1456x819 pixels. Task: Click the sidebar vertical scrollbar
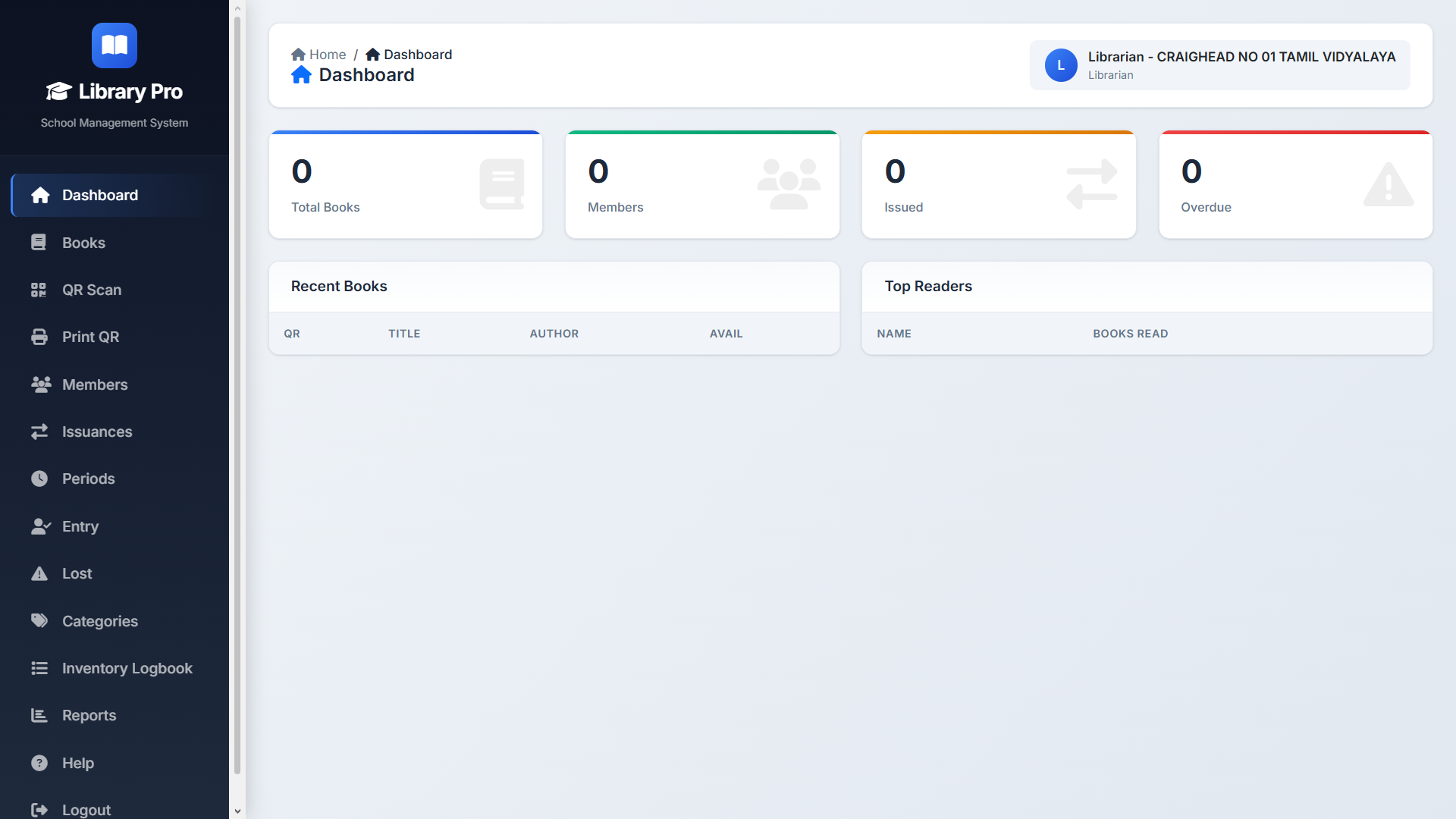[x=237, y=394]
